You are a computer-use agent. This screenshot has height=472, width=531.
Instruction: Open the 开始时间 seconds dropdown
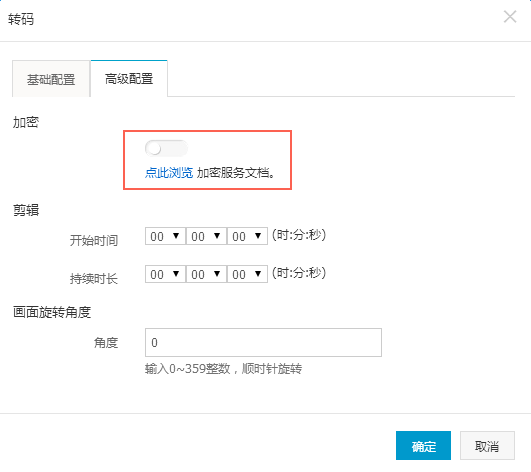[x=247, y=236]
